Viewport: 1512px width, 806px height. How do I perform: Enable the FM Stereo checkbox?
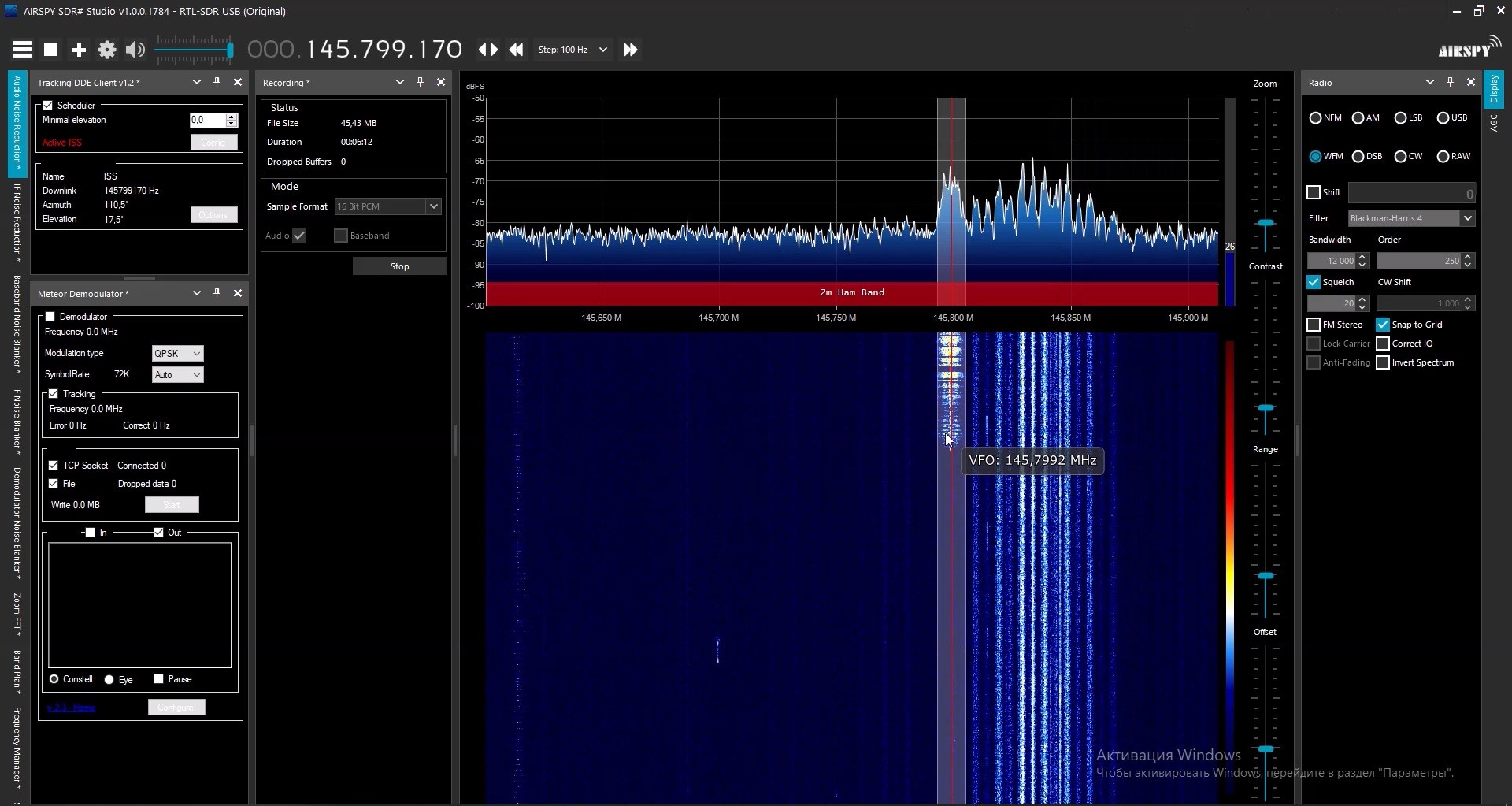[1314, 325]
